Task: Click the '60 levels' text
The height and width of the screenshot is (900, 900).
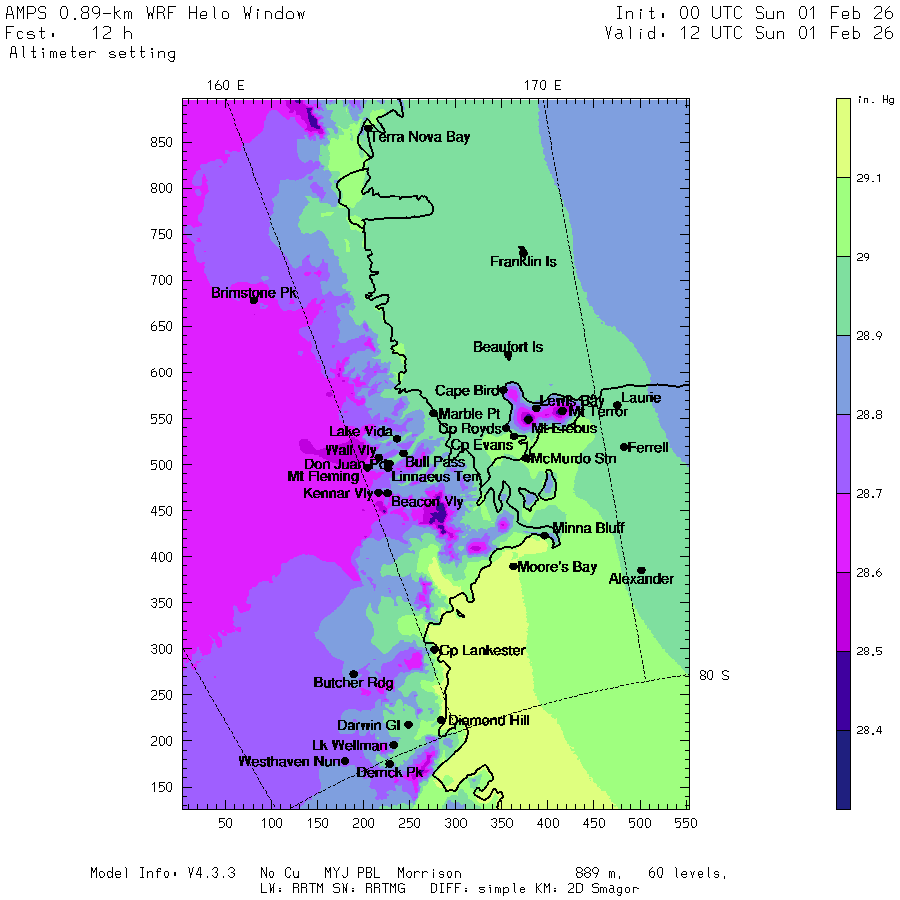Action: click(x=688, y=874)
